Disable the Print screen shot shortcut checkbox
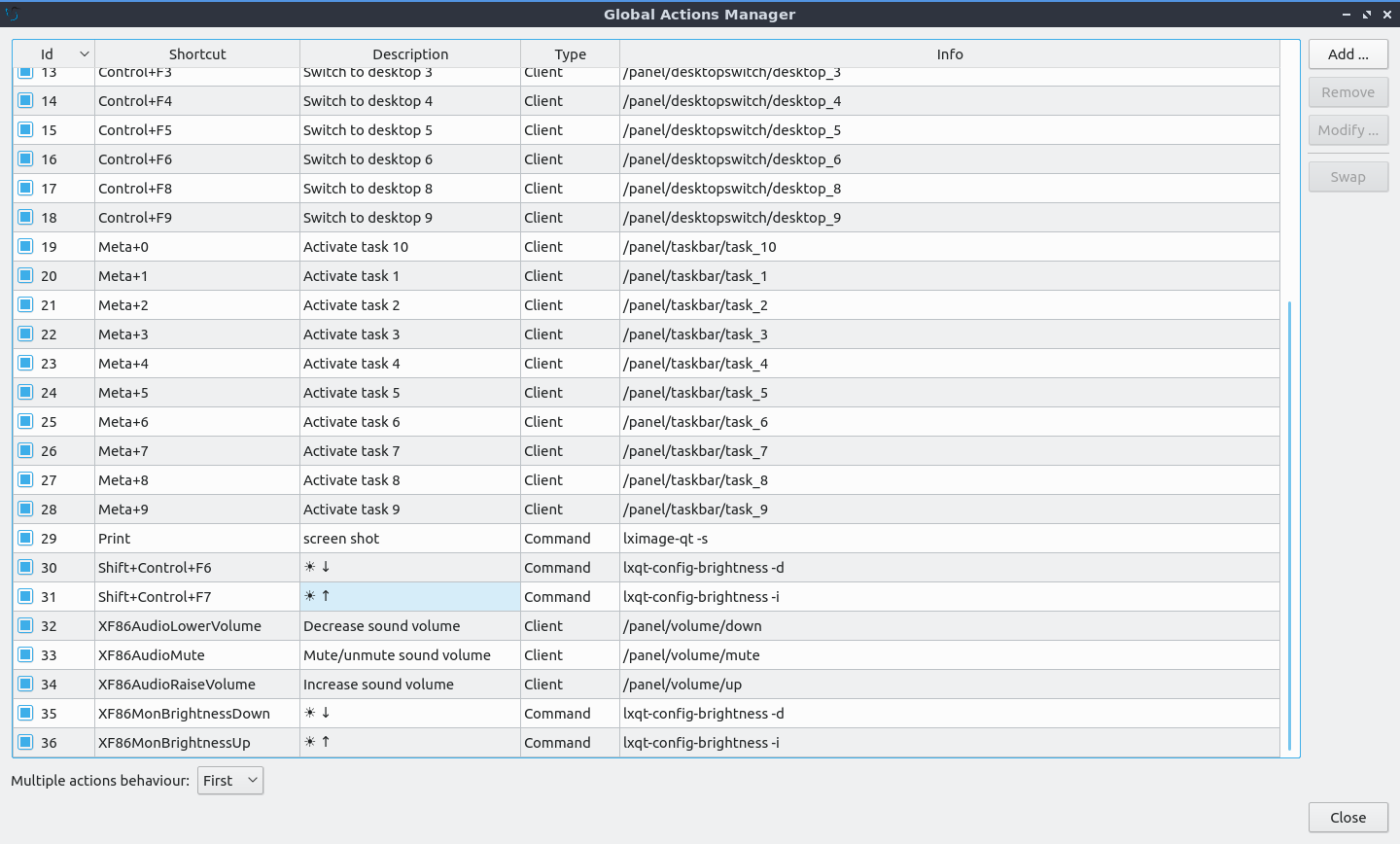This screenshot has height=844, width=1400. pos(26,538)
